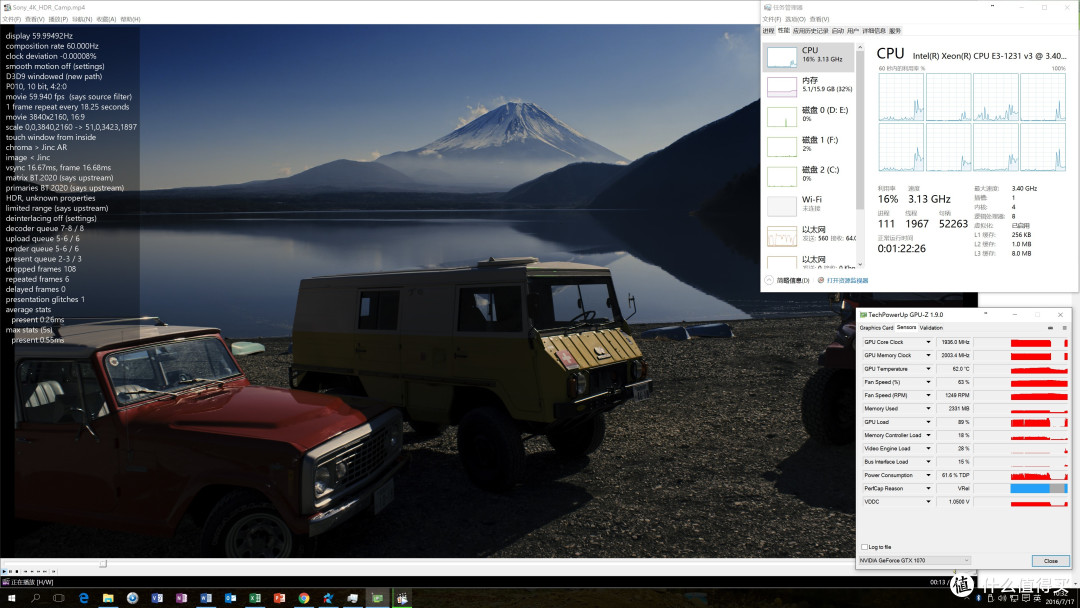Open 查看(V) menu in Task Manager
The image size is (1080, 608).
click(x=820, y=19)
